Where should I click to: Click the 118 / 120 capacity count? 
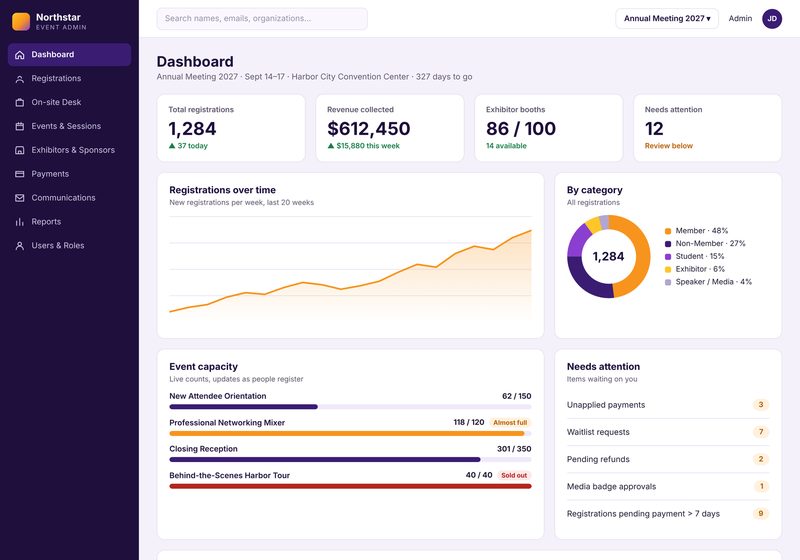tap(469, 422)
